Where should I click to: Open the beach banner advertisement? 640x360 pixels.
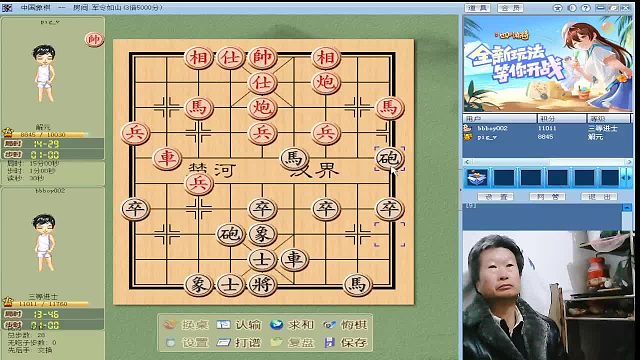tap(548, 64)
